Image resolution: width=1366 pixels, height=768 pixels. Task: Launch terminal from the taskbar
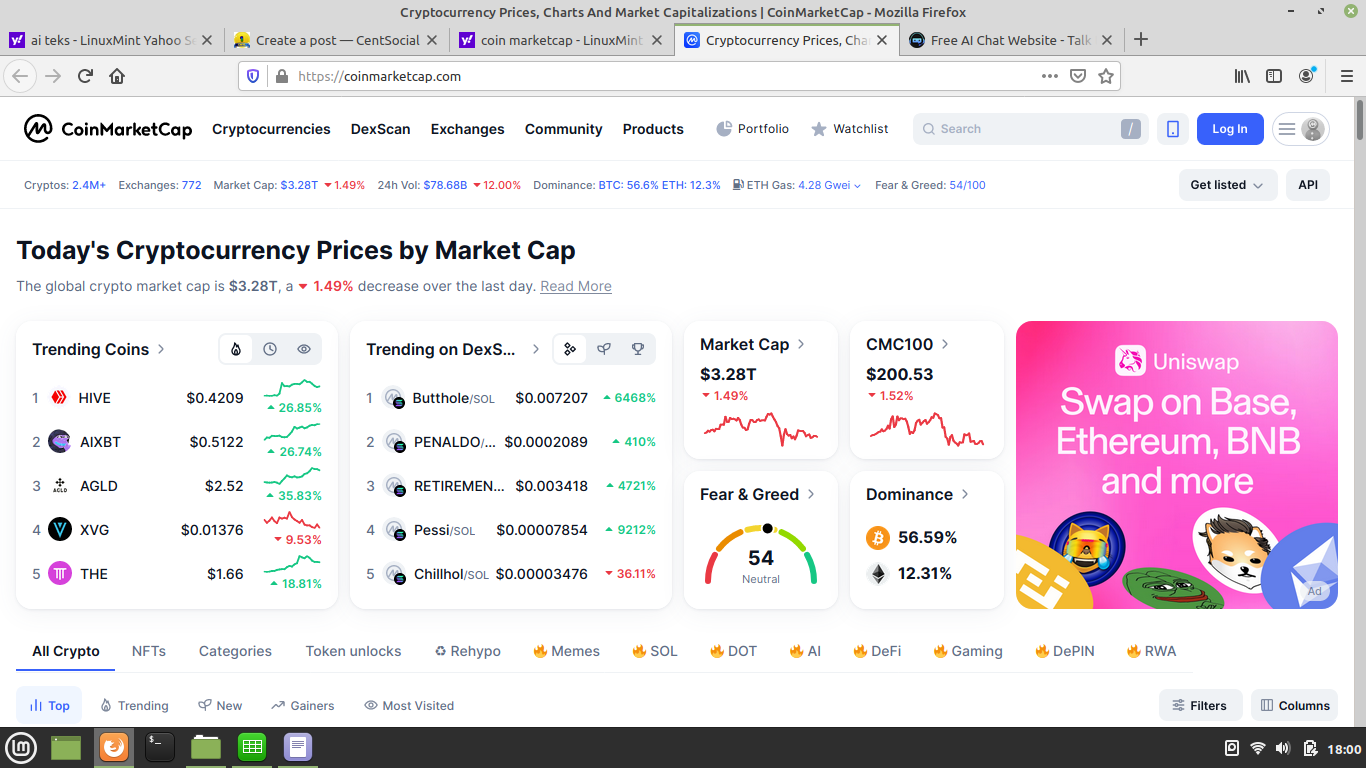[160, 747]
